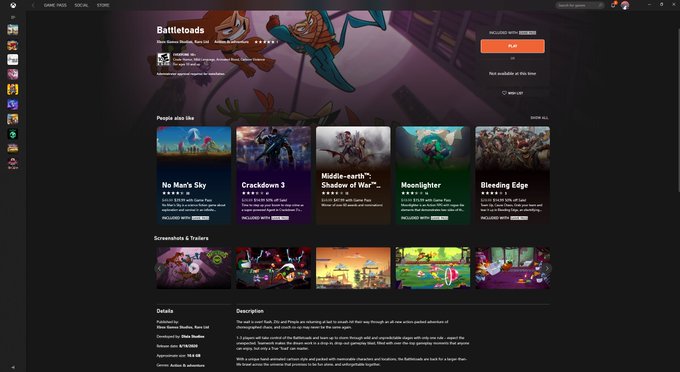The height and width of the screenshot is (372, 680).
Task: Click the Description heading
Action: [x=250, y=311]
